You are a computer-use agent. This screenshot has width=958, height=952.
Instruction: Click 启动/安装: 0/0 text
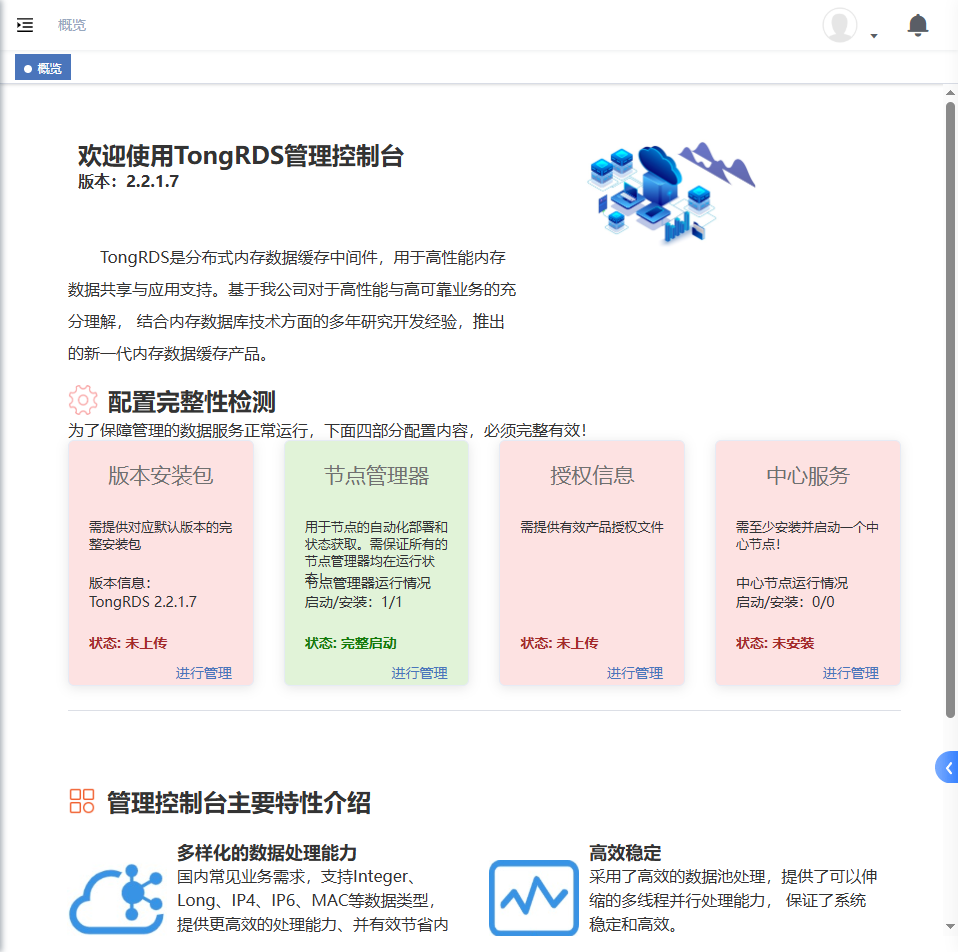tap(784, 602)
